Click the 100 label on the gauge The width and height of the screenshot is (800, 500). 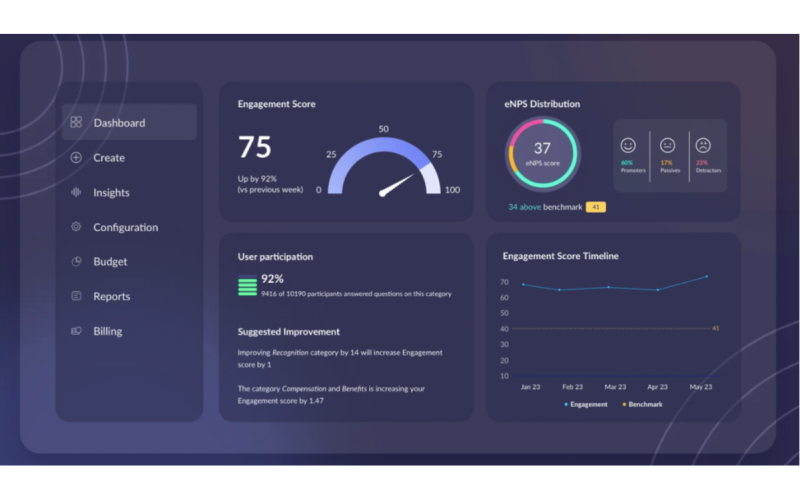pyautogui.click(x=452, y=190)
